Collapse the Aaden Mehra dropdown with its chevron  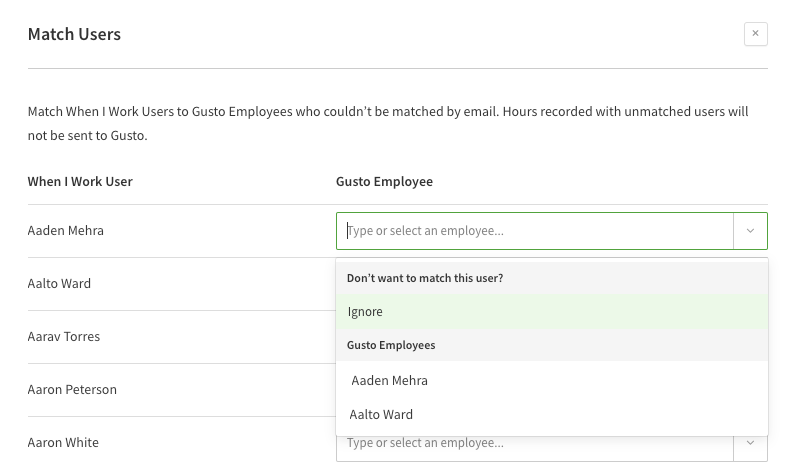pos(750,231)
